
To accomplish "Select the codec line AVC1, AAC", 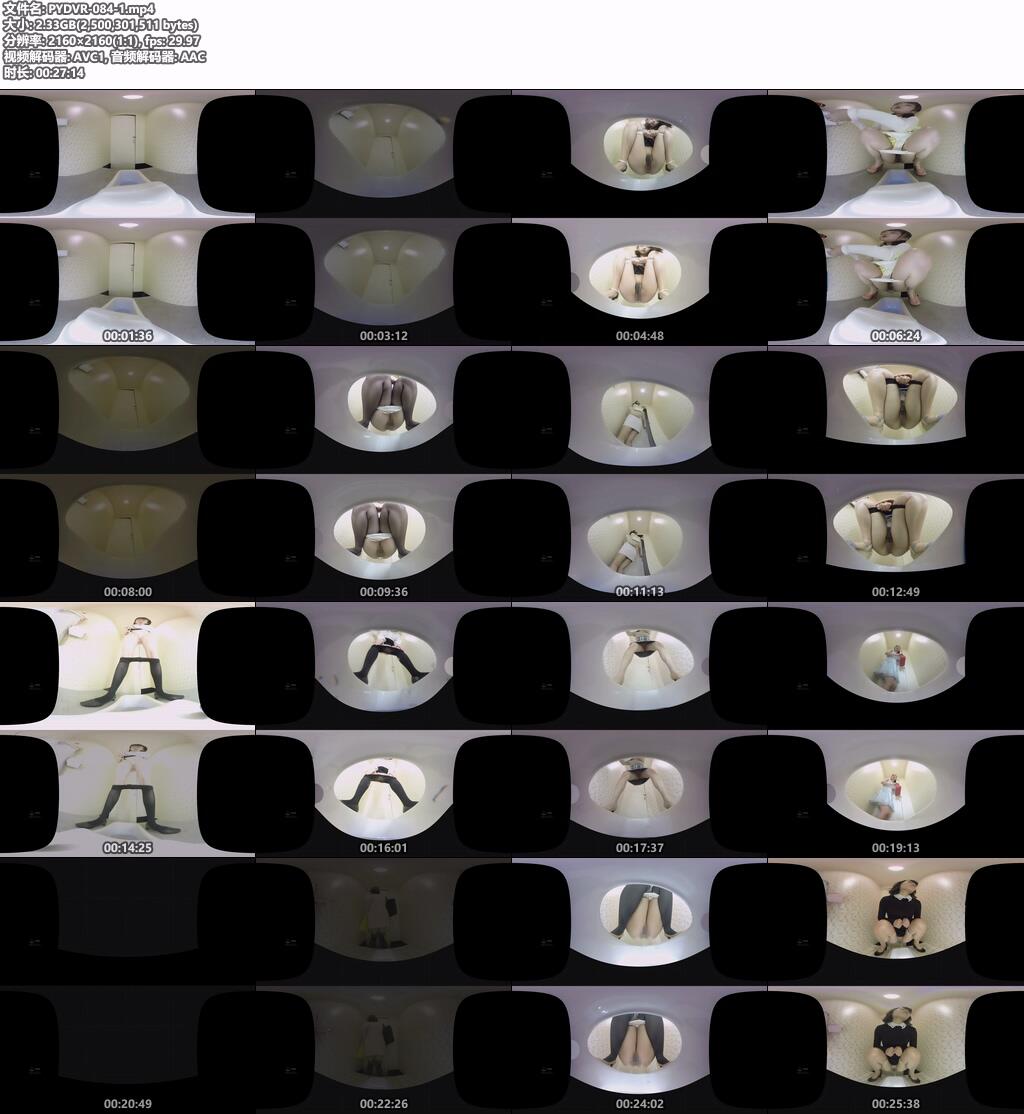I will (x=104, y=57).
